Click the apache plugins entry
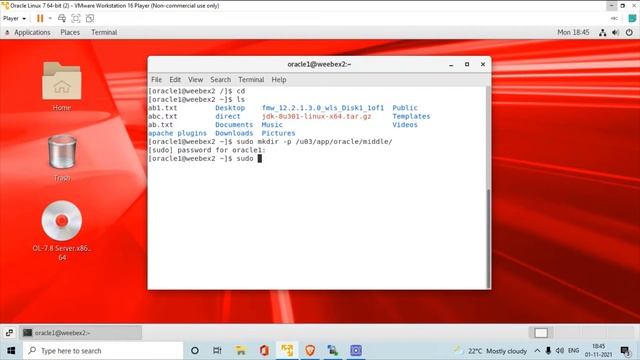This screenshot has height=360, width=640. [x=178, y=133]
